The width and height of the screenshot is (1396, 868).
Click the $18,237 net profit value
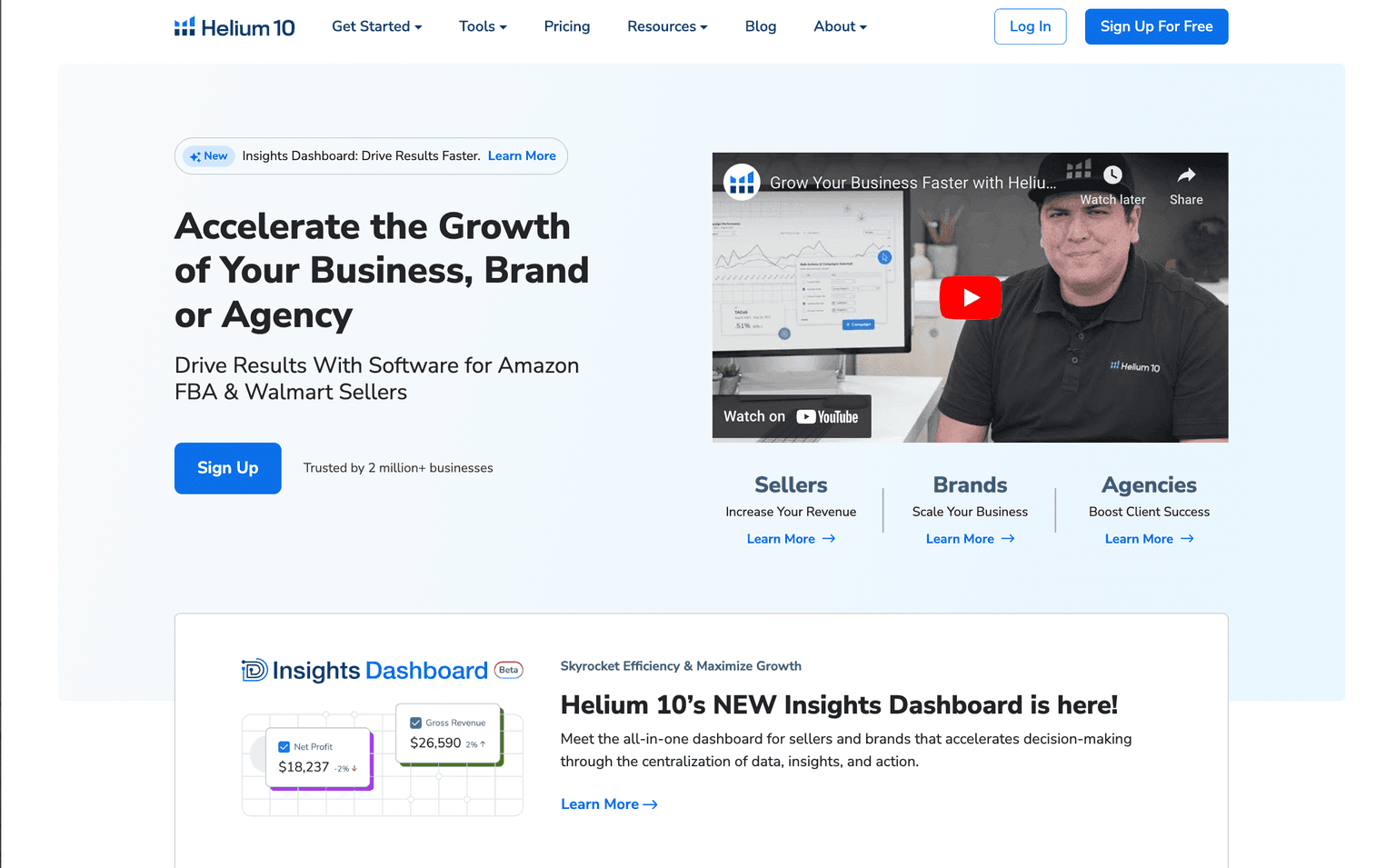[x=304, y=767]
